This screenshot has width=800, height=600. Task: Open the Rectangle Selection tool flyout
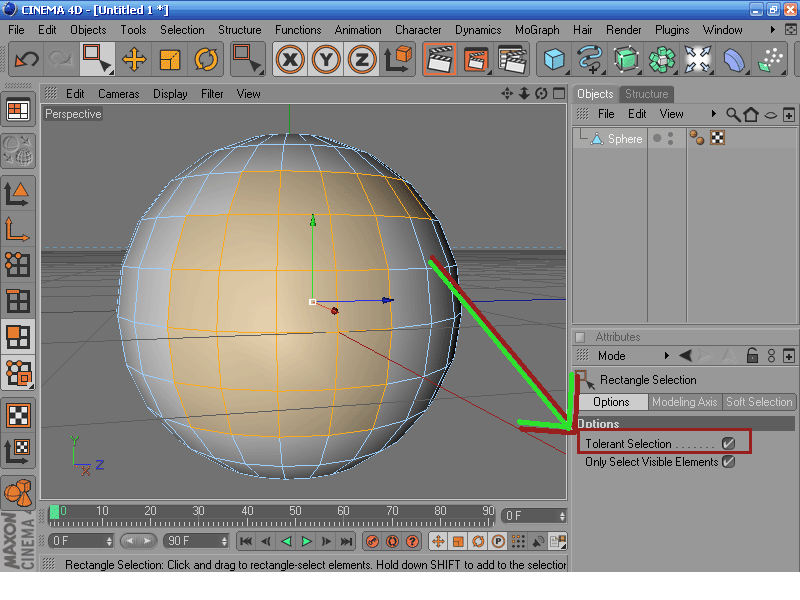pos(97,60)
